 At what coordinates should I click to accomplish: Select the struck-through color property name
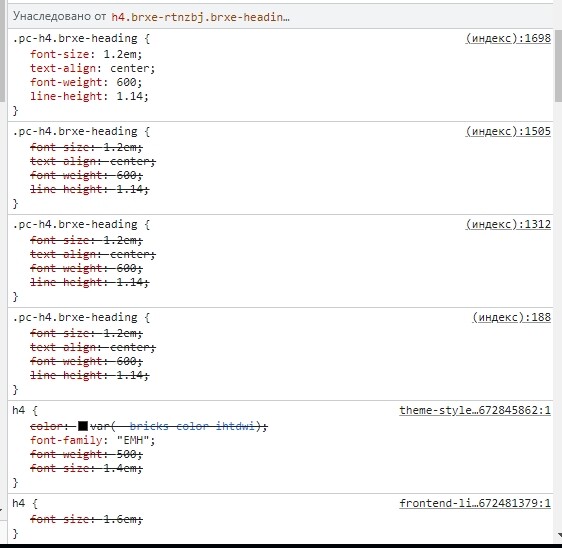tap(47, 426)
